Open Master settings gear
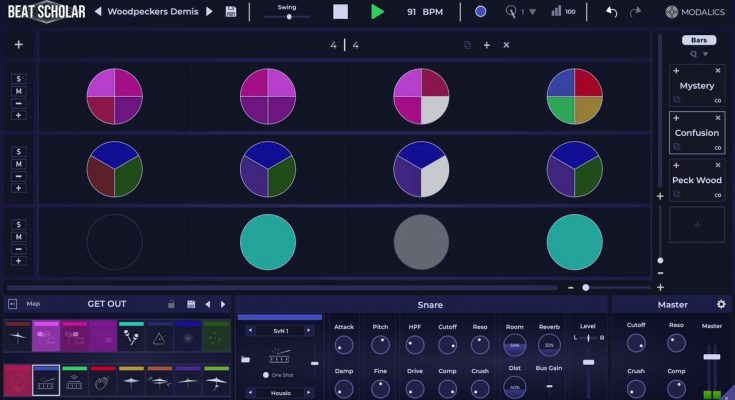The width and height of the screenshot is (735, 400). tap(721, 304)
